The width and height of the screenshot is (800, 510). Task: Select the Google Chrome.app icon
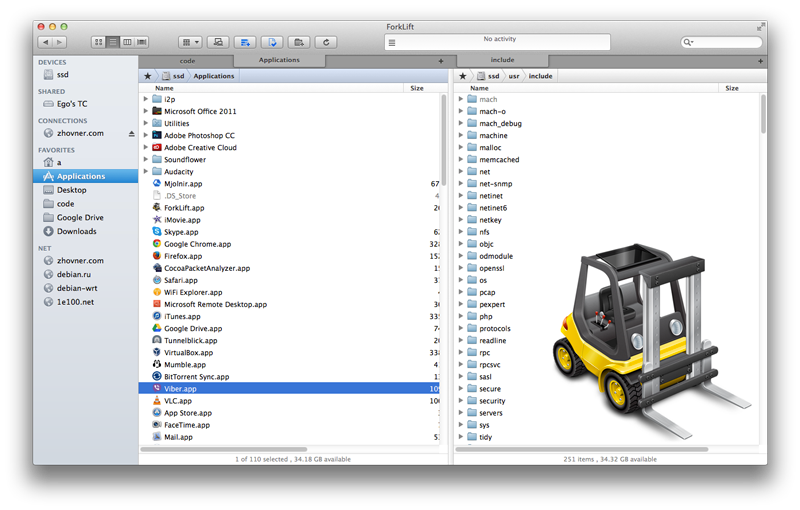[157, 243]
